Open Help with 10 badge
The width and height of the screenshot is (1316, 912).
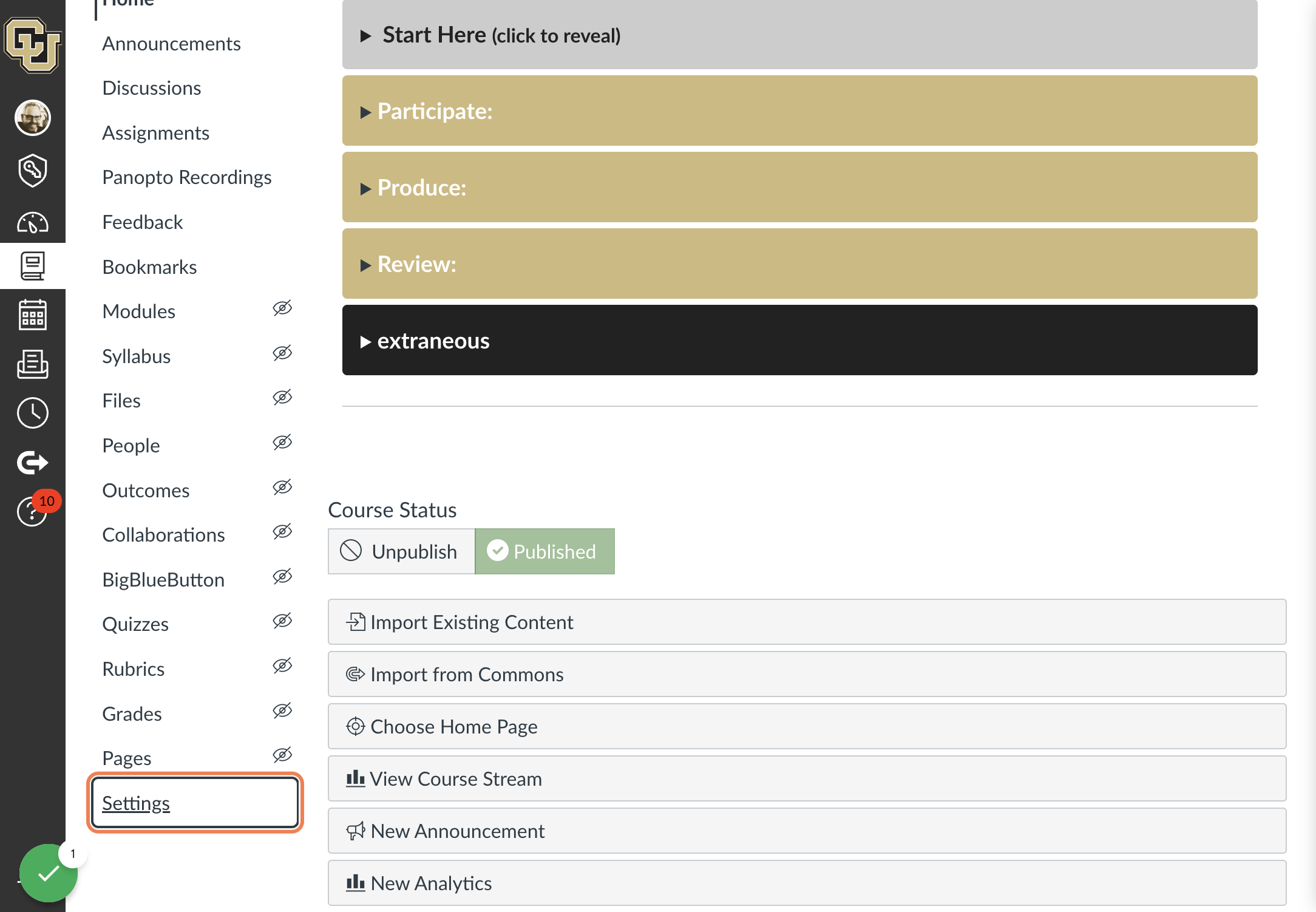pyautogui.click(x=32, y=511)
